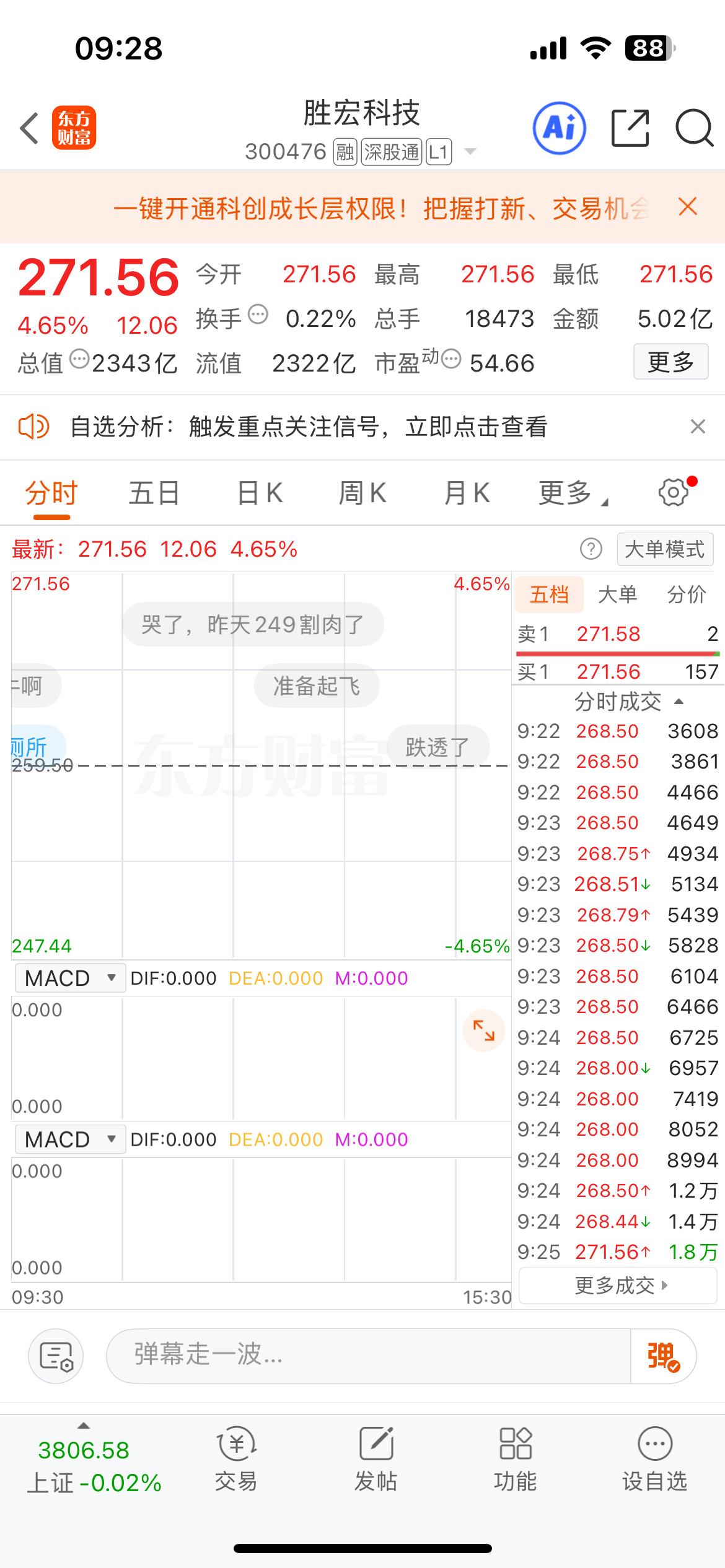725x1568 pixels.
Task: Open the first MACD indicator dropdown
Action: pos(71,978)
